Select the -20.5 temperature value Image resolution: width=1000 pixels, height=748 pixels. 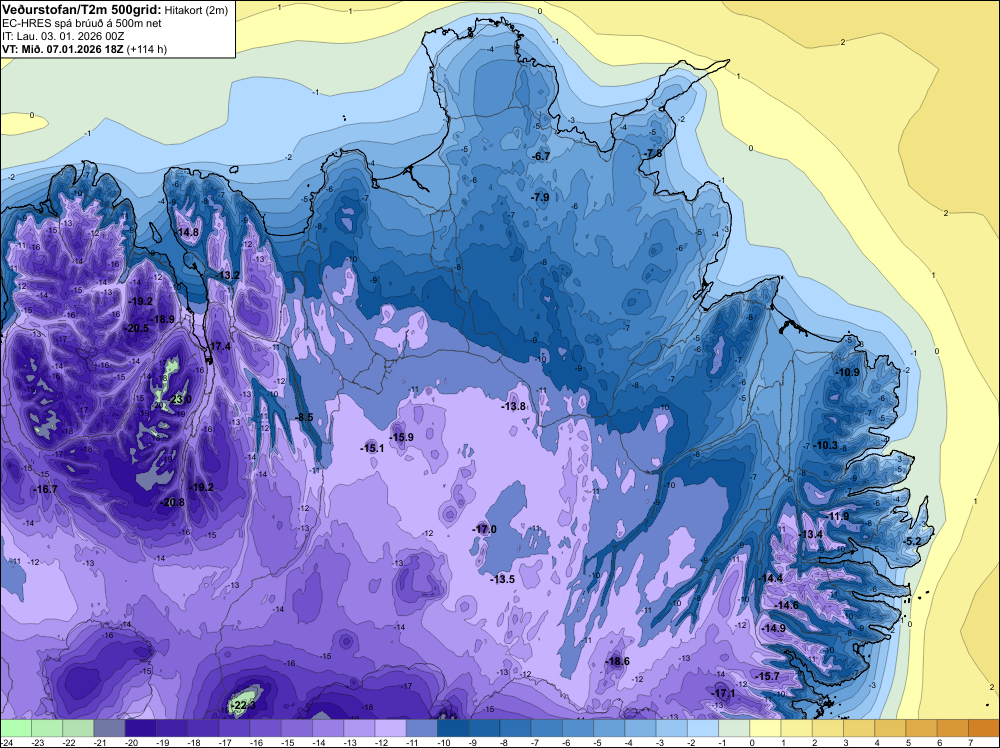click(x=137, y=328)
